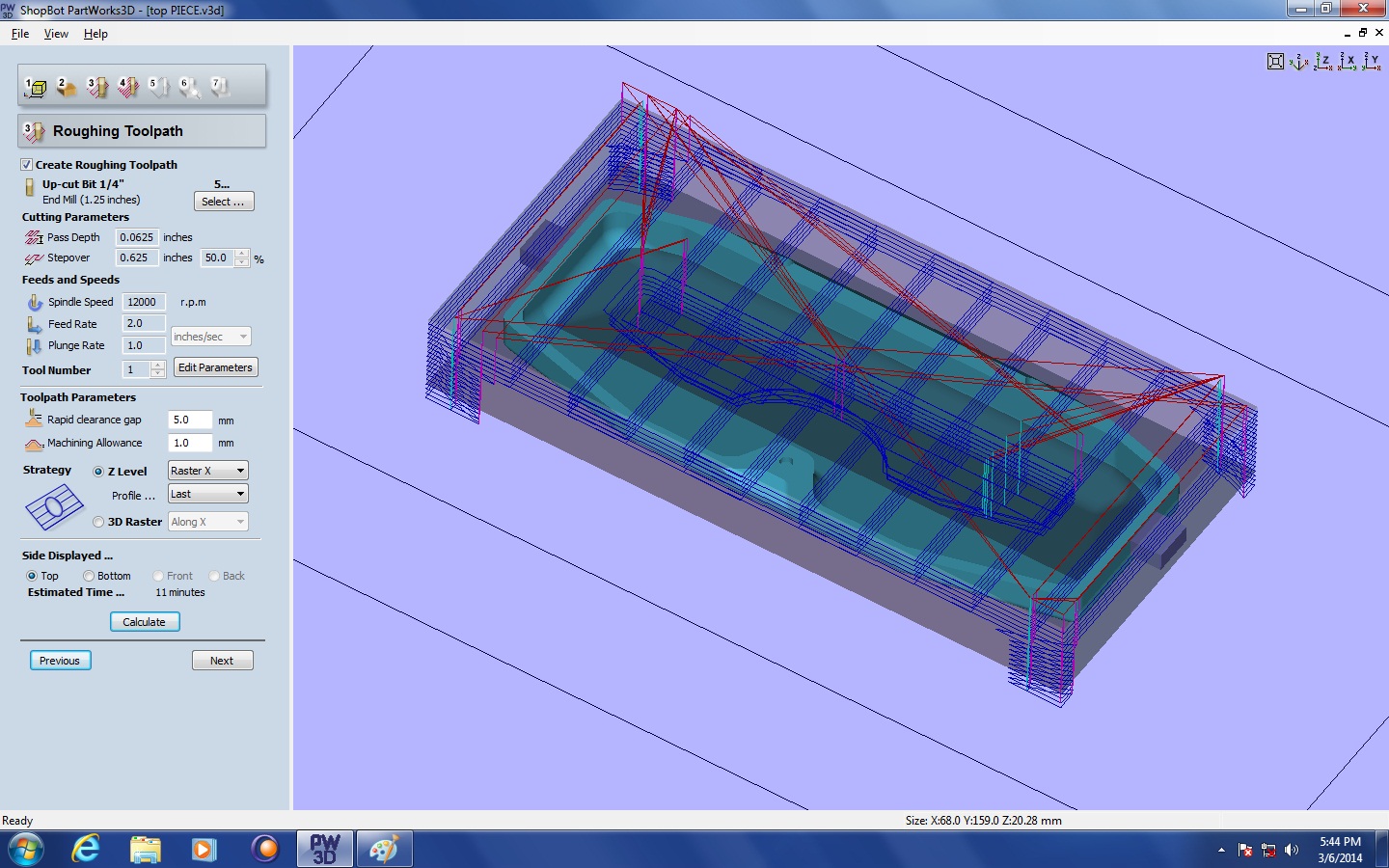Click the Rapid clearance gap icon
The image size is (1389, 868).
[34, 419]
